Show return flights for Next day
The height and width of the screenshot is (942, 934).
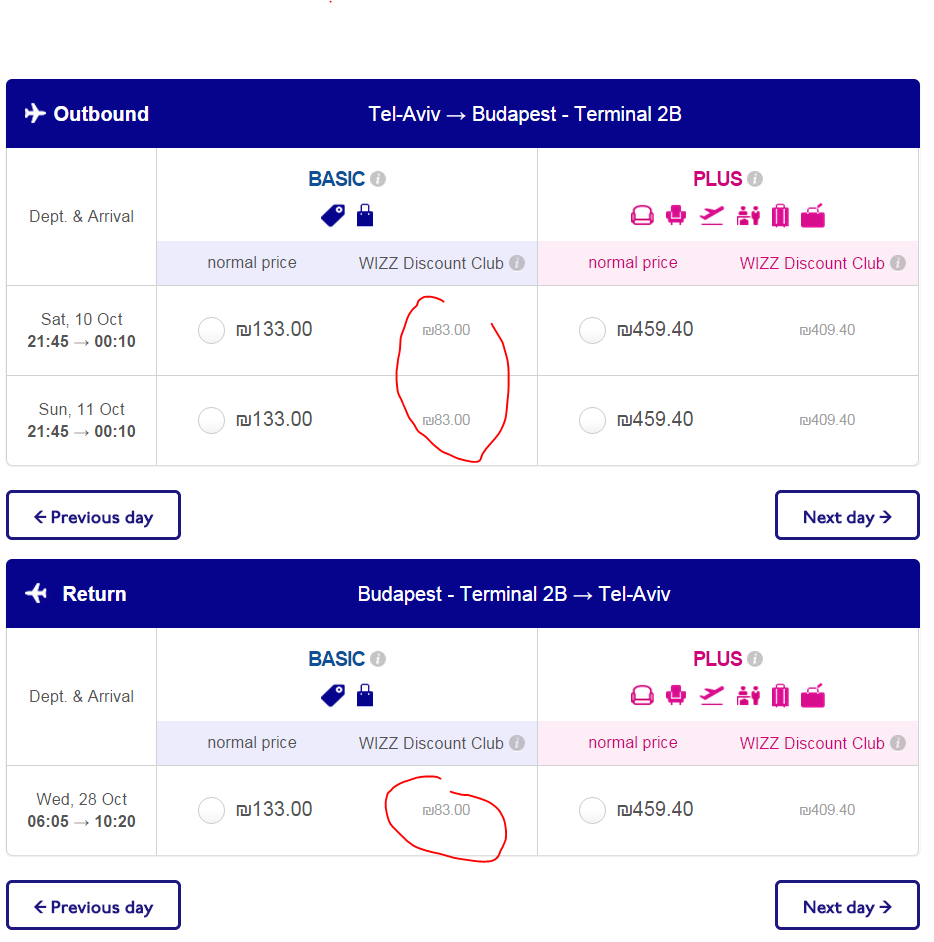tap(847, 905)
